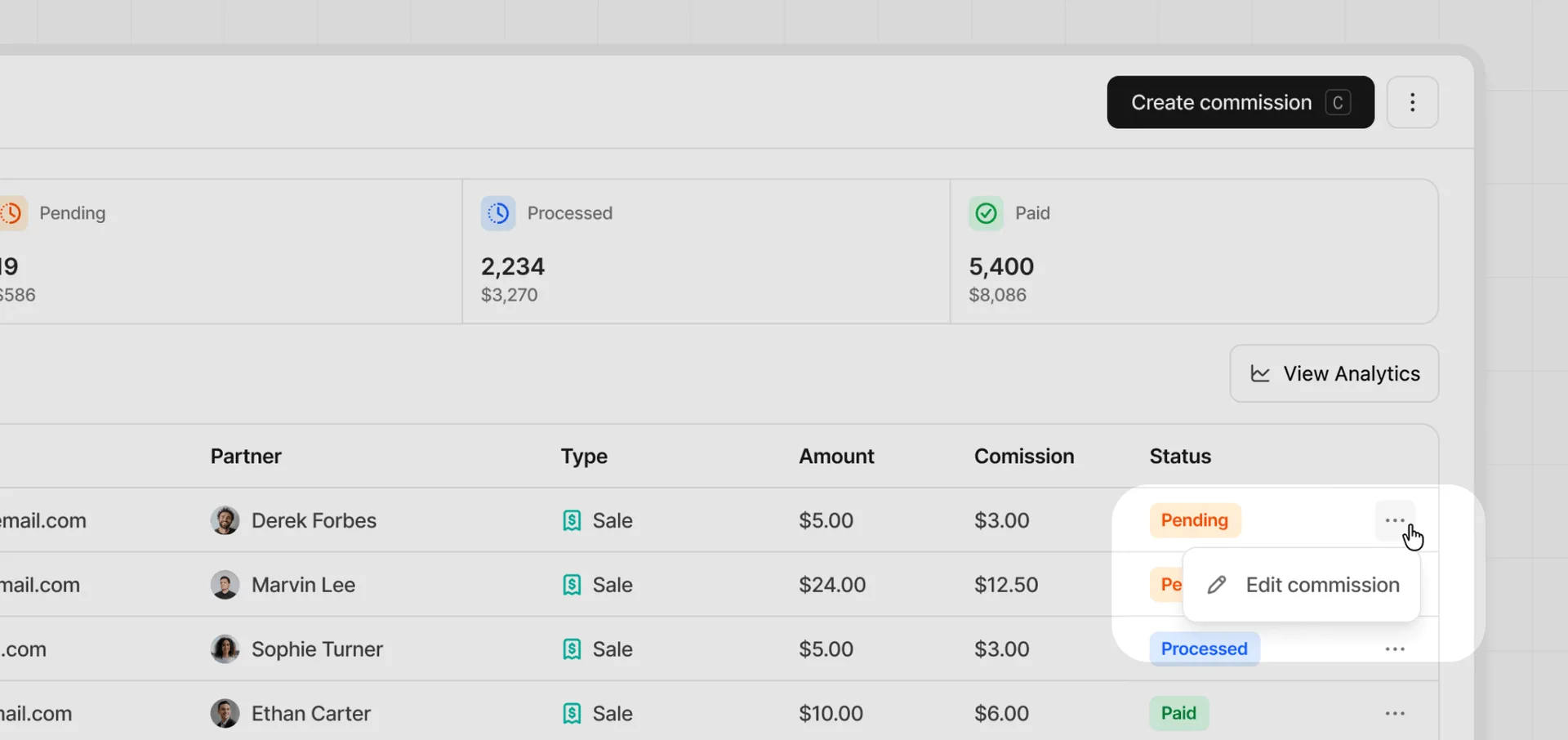Open row actions for Sophie Turner

pyautogui.click(x=1395, y=649)
